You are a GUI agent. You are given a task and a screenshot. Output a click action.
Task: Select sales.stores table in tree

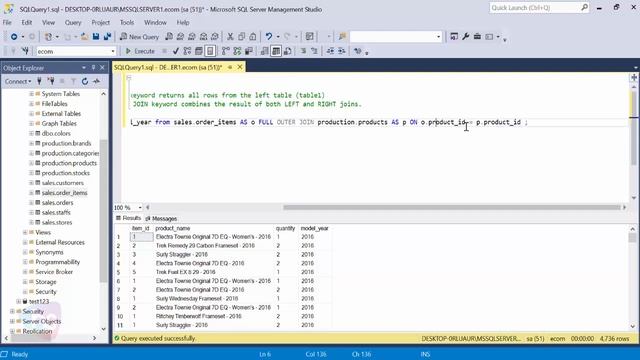click(57, 222)
